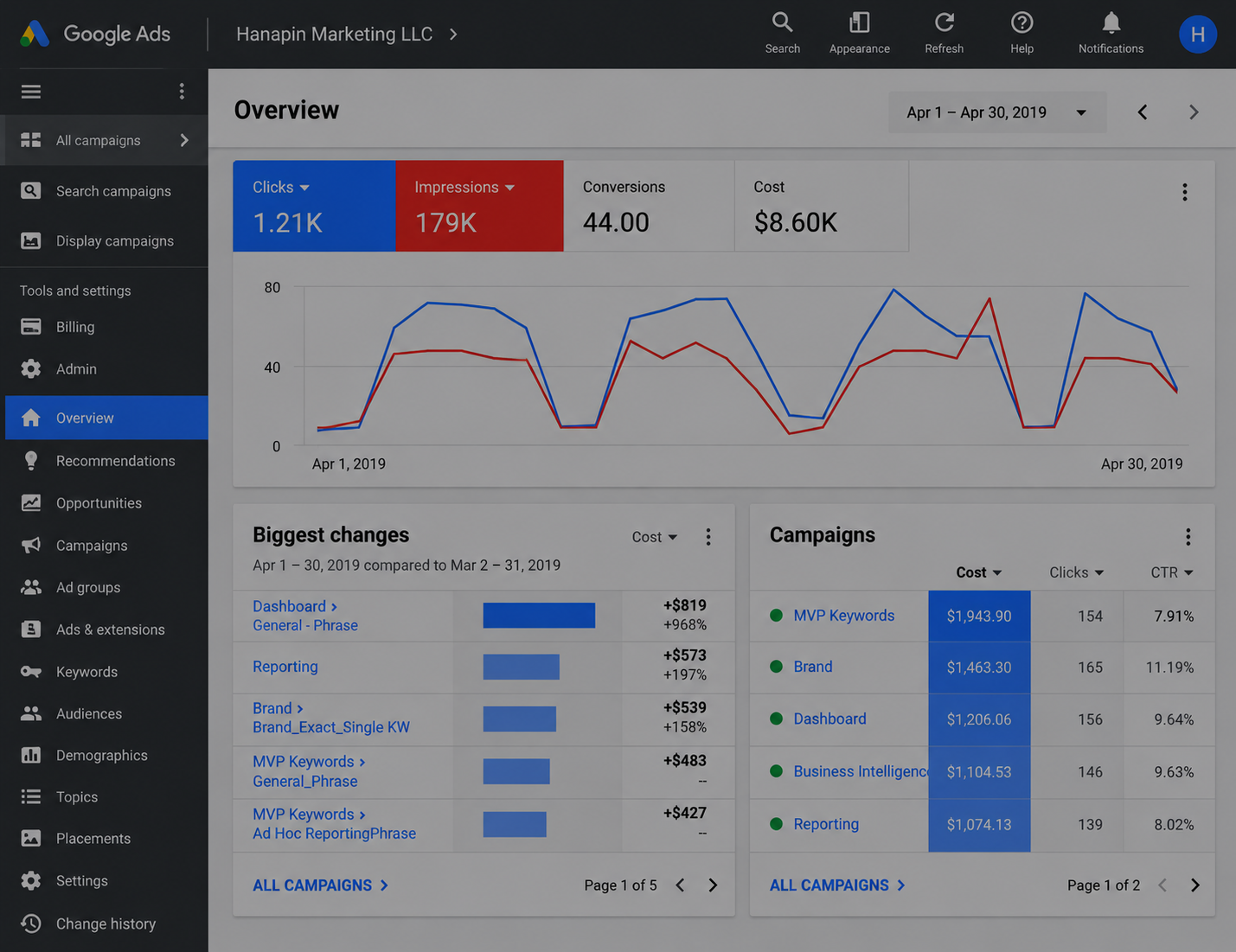Screen dimensions: 1236x952
Task: Open the Clicks metric dropdown
Action: 281,188
